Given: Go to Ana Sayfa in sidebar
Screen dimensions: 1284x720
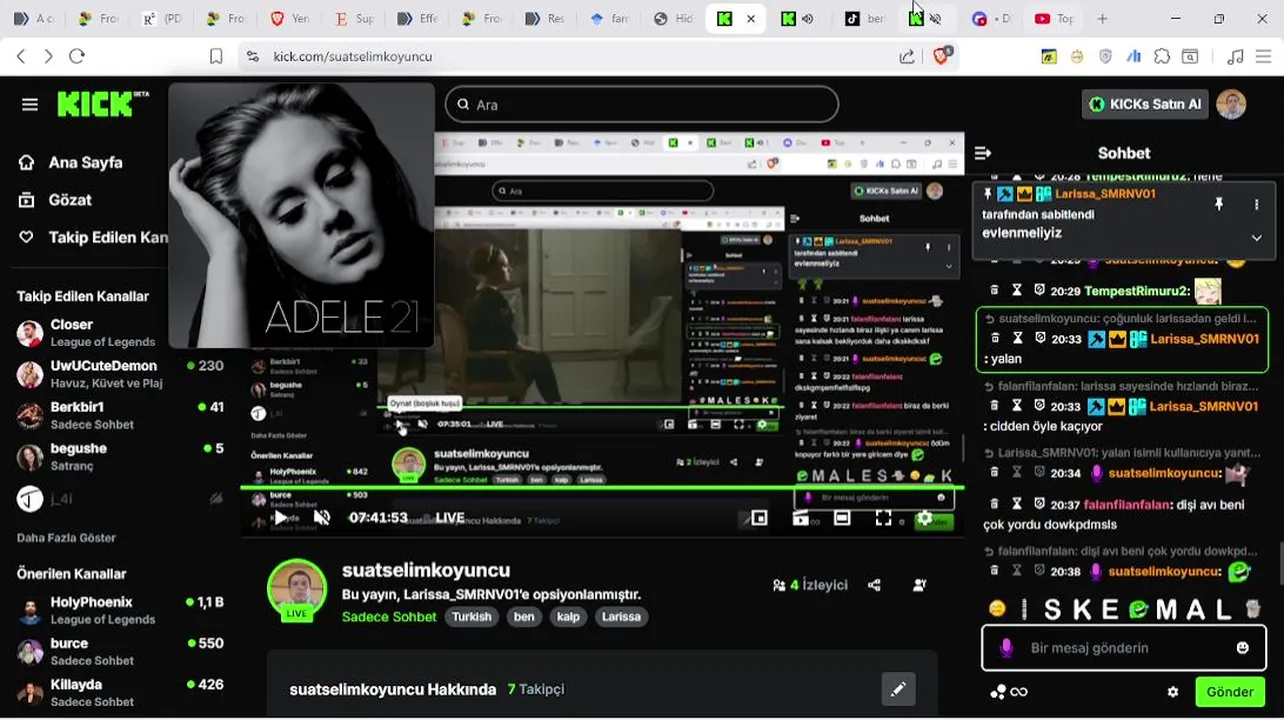Looking at the screenshot, I should pyautogui.click(x=72, y=162).
